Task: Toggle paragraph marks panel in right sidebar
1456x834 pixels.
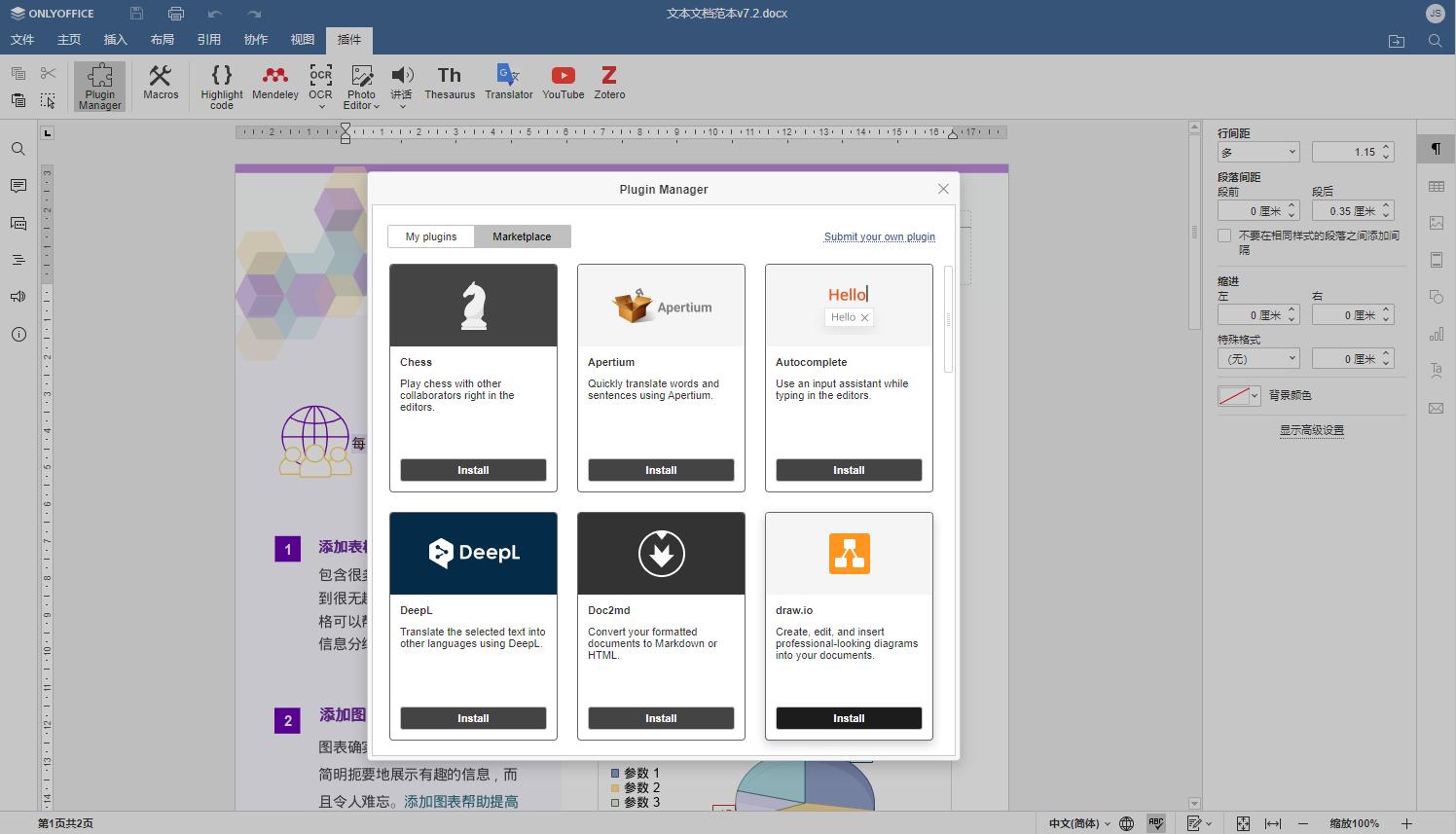Action: pyautogui.click(x=1436, y=148)
